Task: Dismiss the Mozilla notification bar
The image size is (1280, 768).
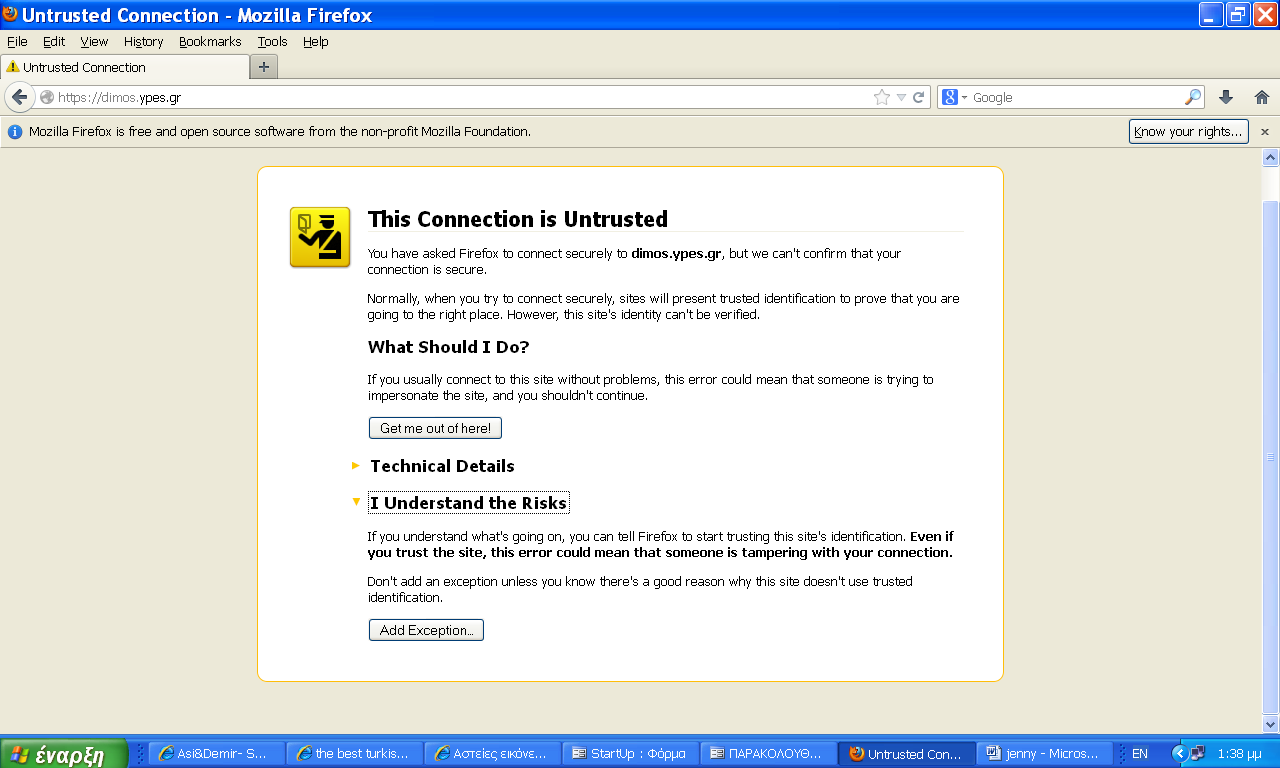Action: coord(1264,132)
